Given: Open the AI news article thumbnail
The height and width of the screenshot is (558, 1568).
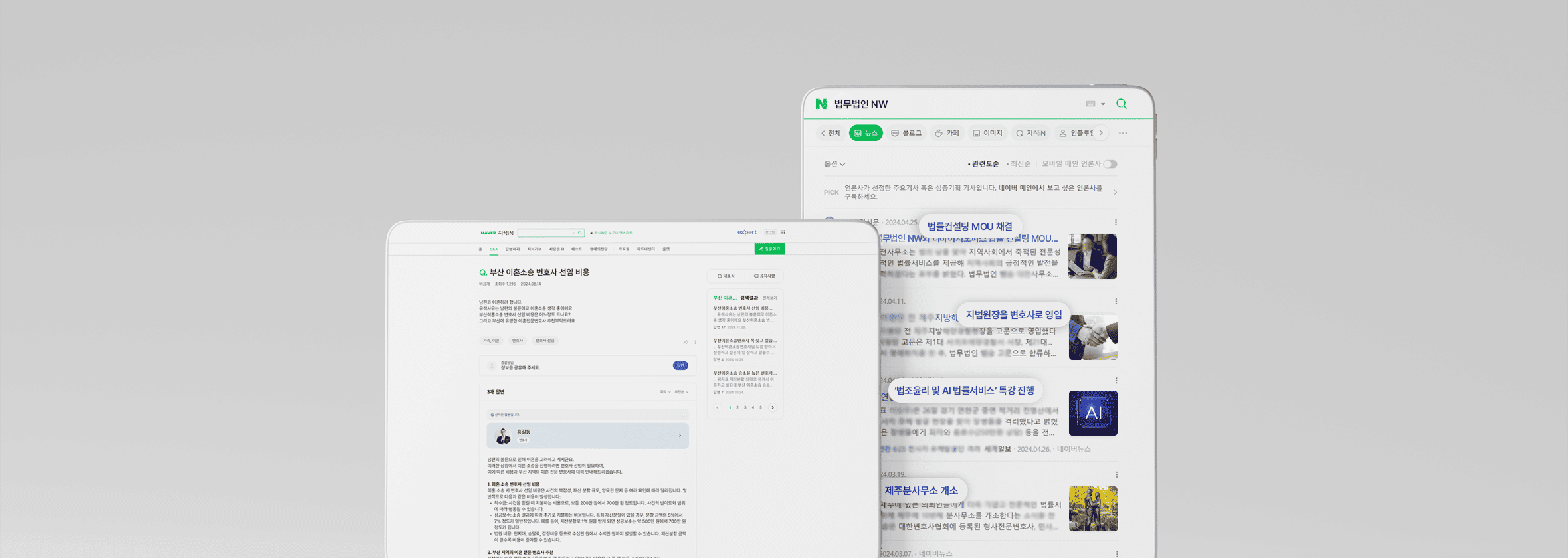Looking at the screenshot, I should point(1093,413).
